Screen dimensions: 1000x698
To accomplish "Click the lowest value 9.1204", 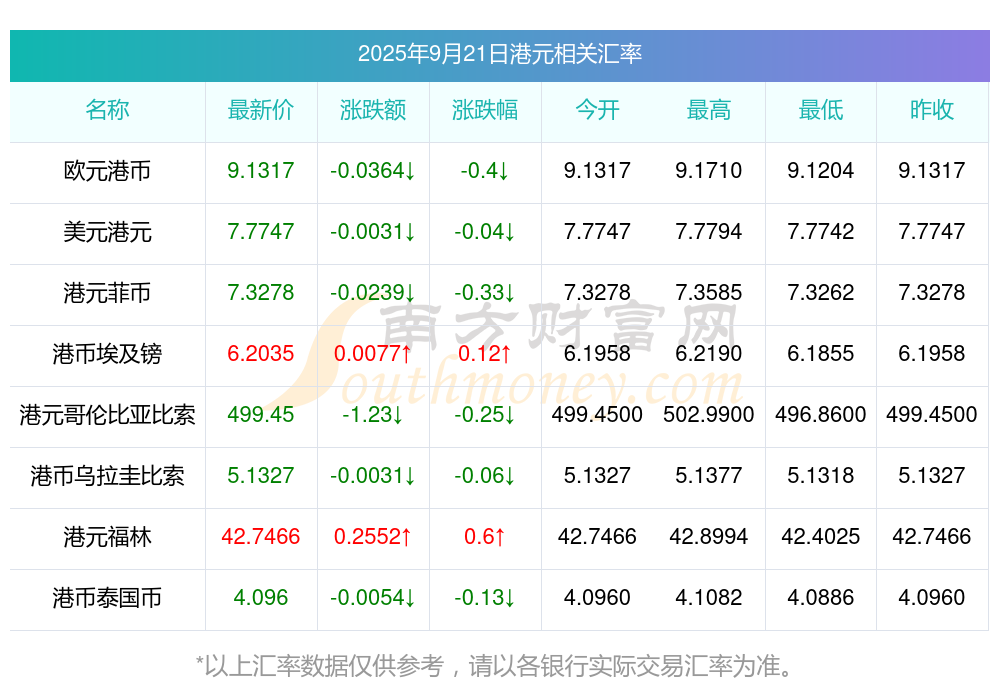I will pyautogui.click(x=821, y=170).
